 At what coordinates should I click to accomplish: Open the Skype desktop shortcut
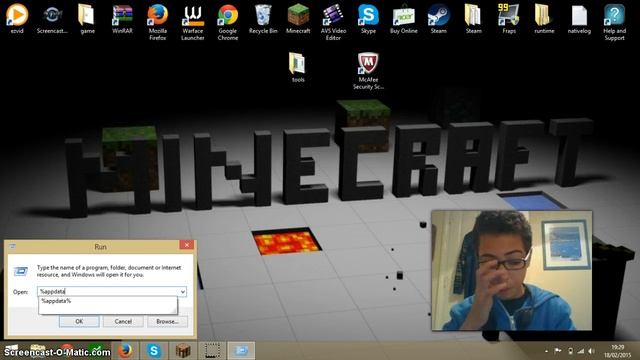368,19
